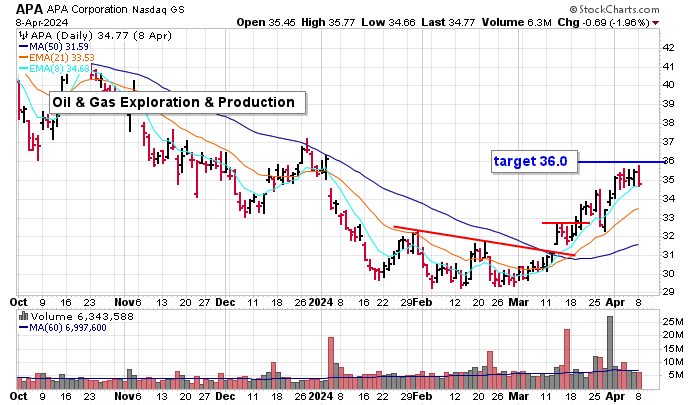Click the 'Chg -0.69 (-1.96%)' value
The width and height of the screenshot is (700, 405).
coord(603,22)
